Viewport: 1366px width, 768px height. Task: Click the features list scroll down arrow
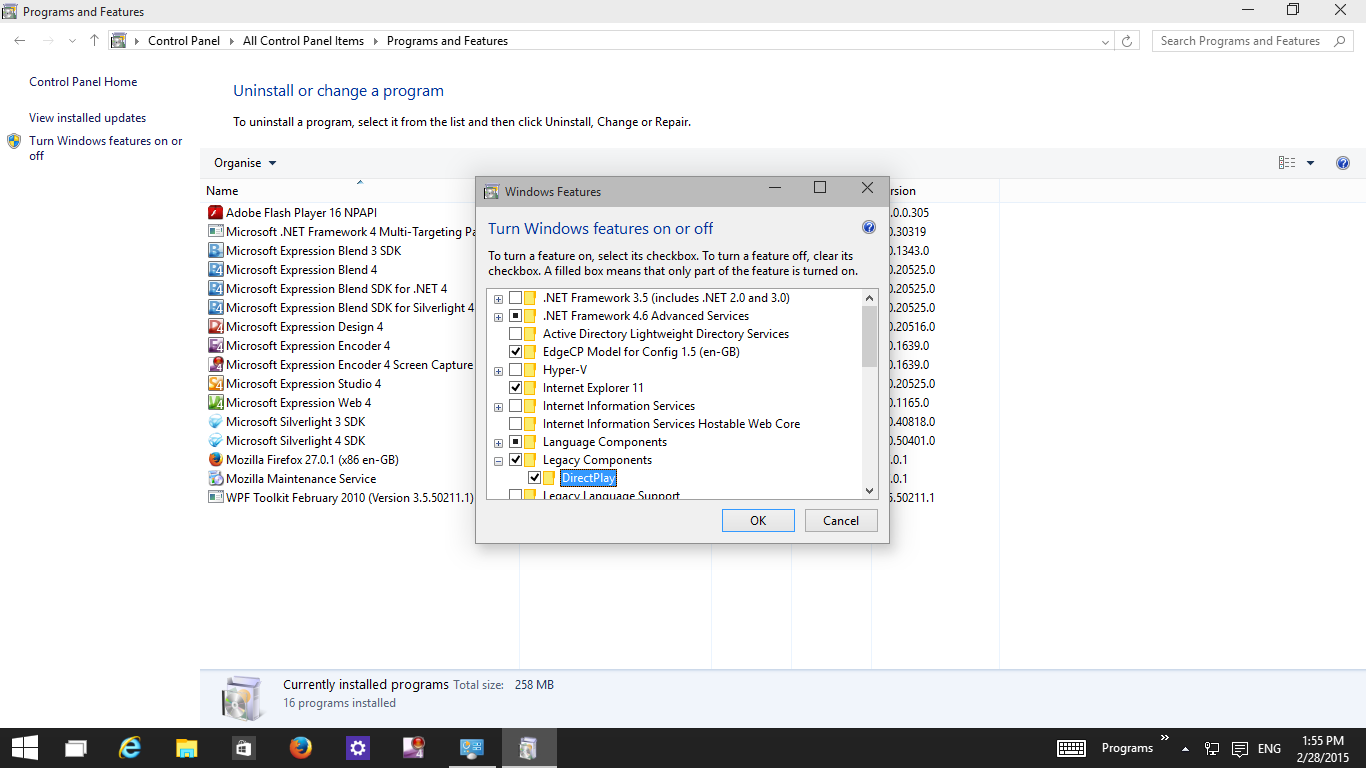pyautogui.click(x=869, y=490)
